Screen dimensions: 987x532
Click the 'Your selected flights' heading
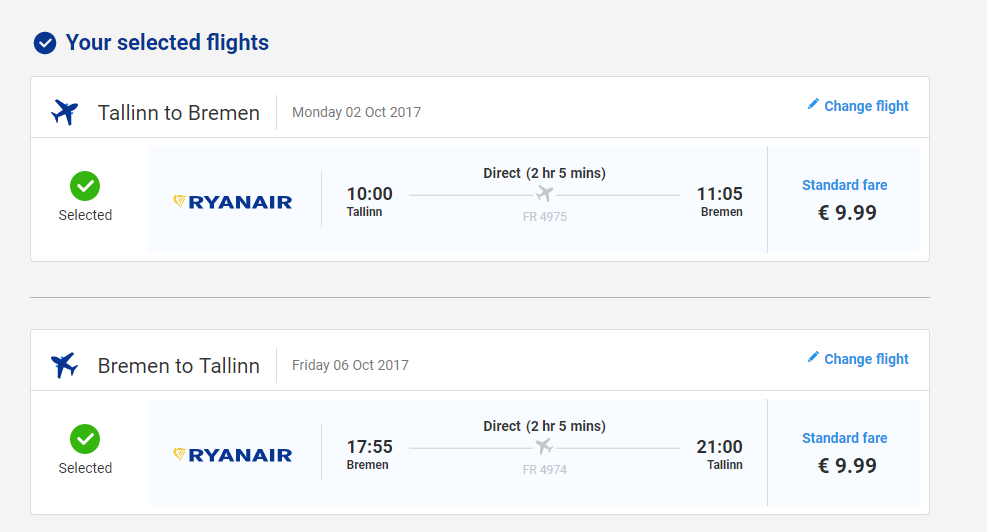(x=167, y=43)
